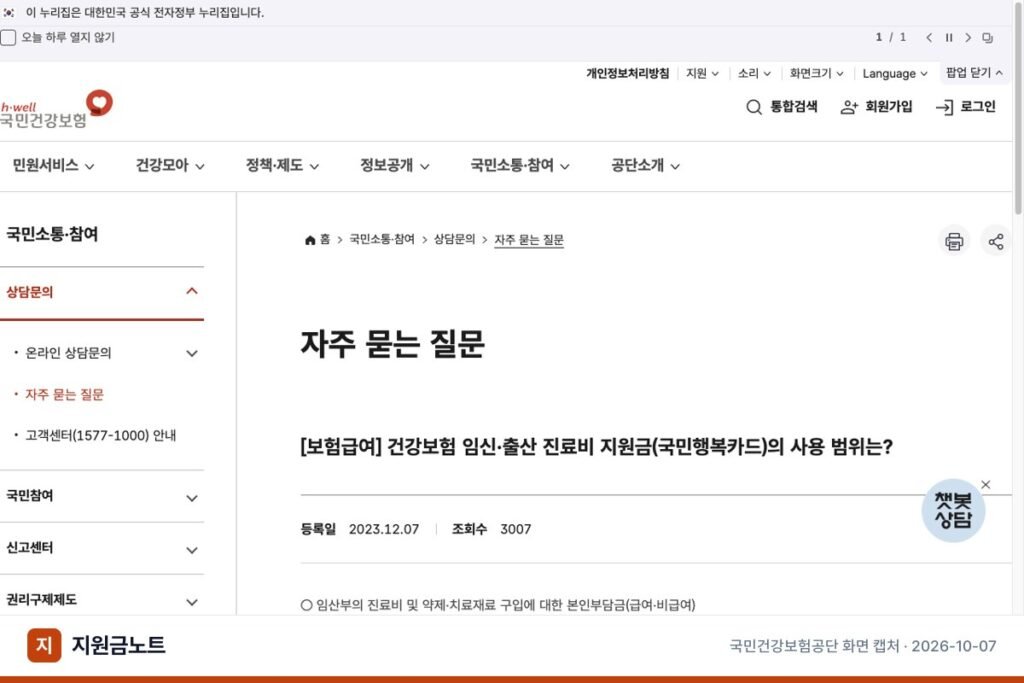Click 회원가입 sign-up link
Viewport: 1024px width, 683px height.
pos(876,106)
